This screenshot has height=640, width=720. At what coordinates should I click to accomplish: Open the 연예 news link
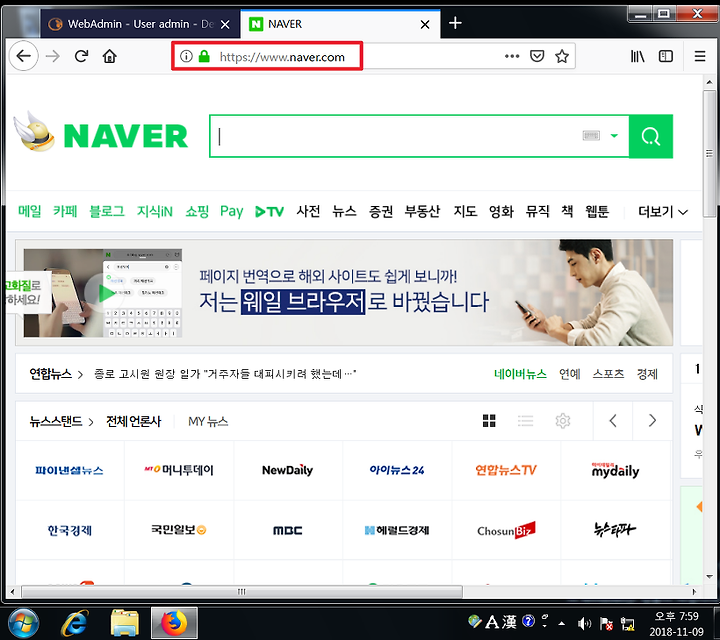click(x=569, y=374)
